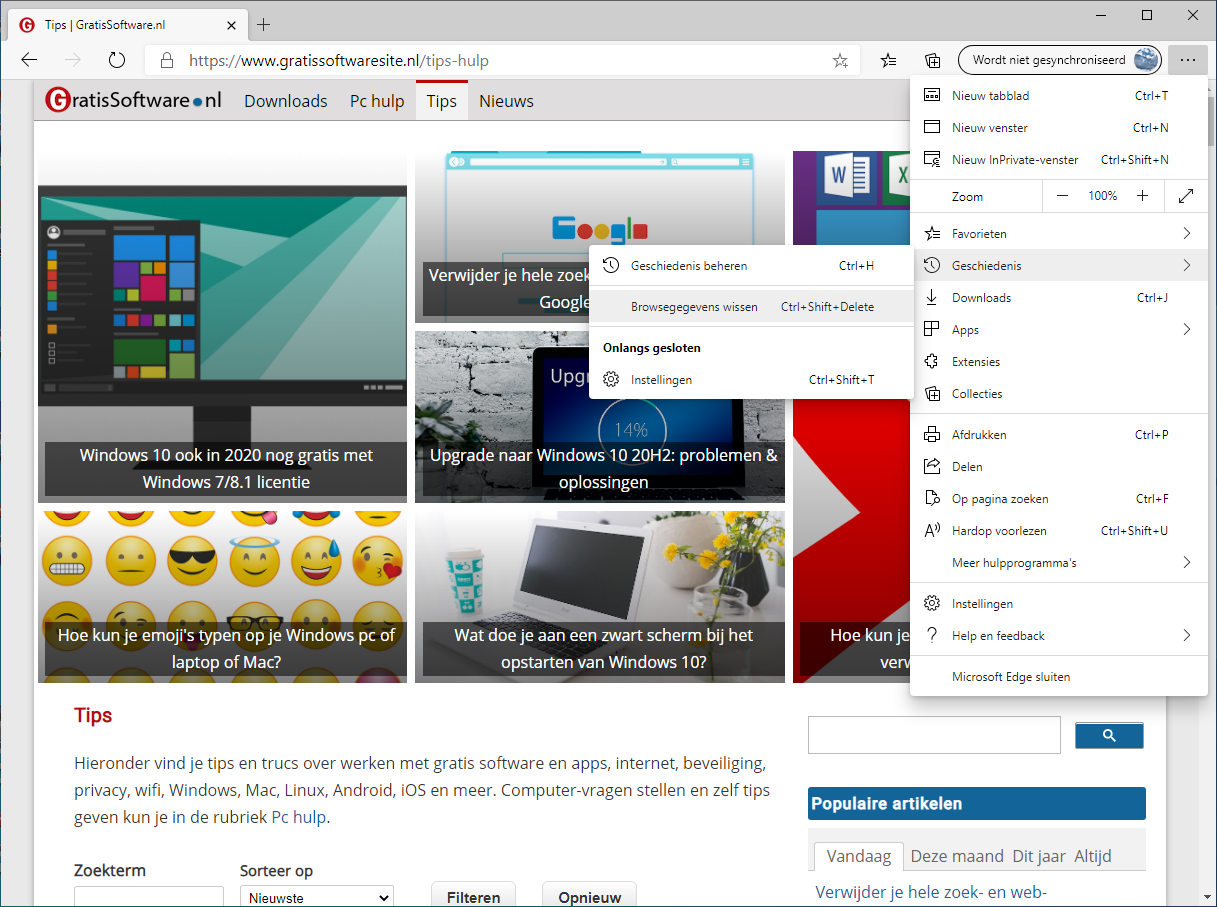Expand the Favorieten submenu
The image size is (1217, 907).
(x=1059, y=234)
